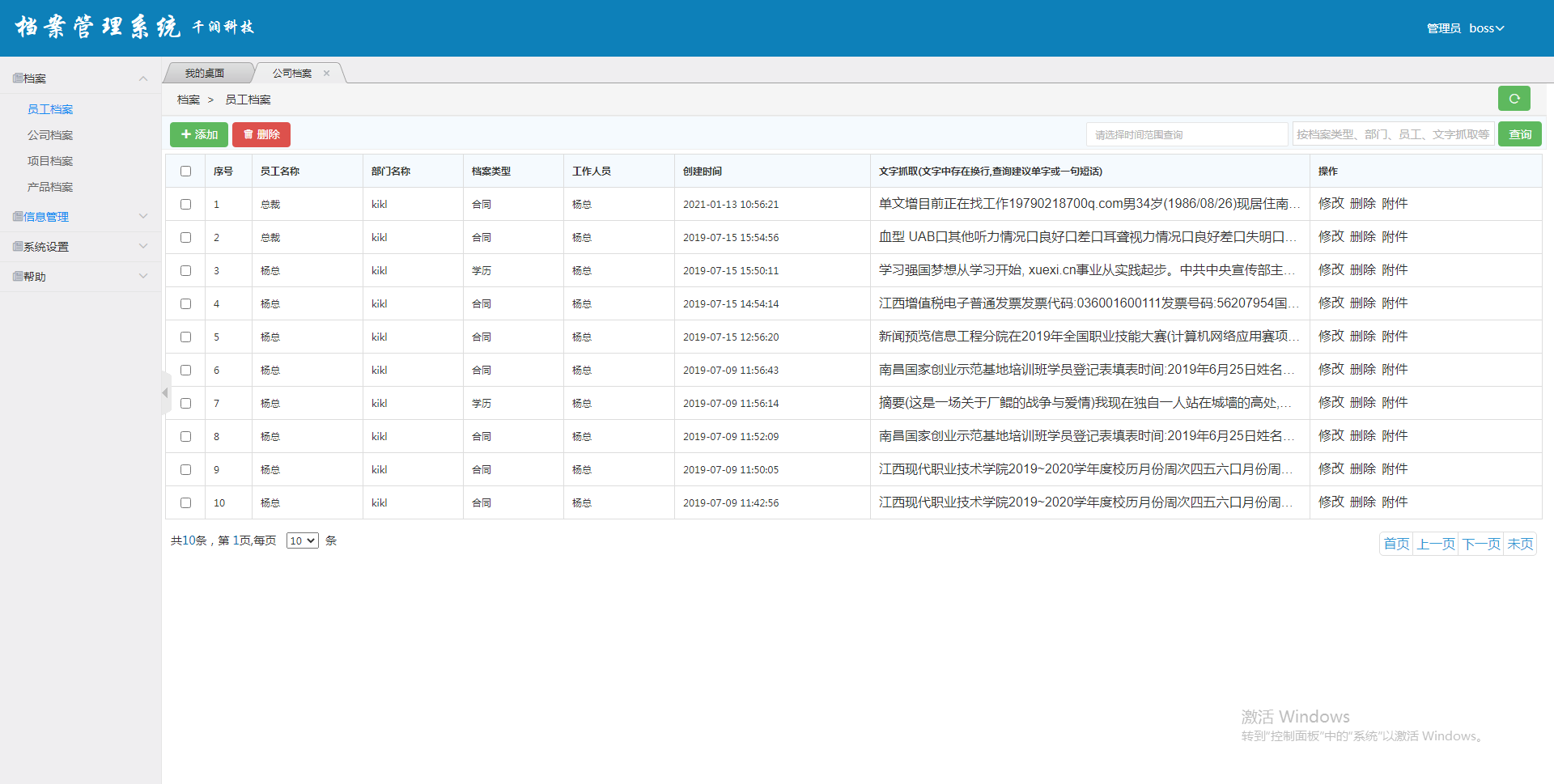Click 修改 link for row 3
Viewport: 1554px width, 784px height.
point(1331,270)
